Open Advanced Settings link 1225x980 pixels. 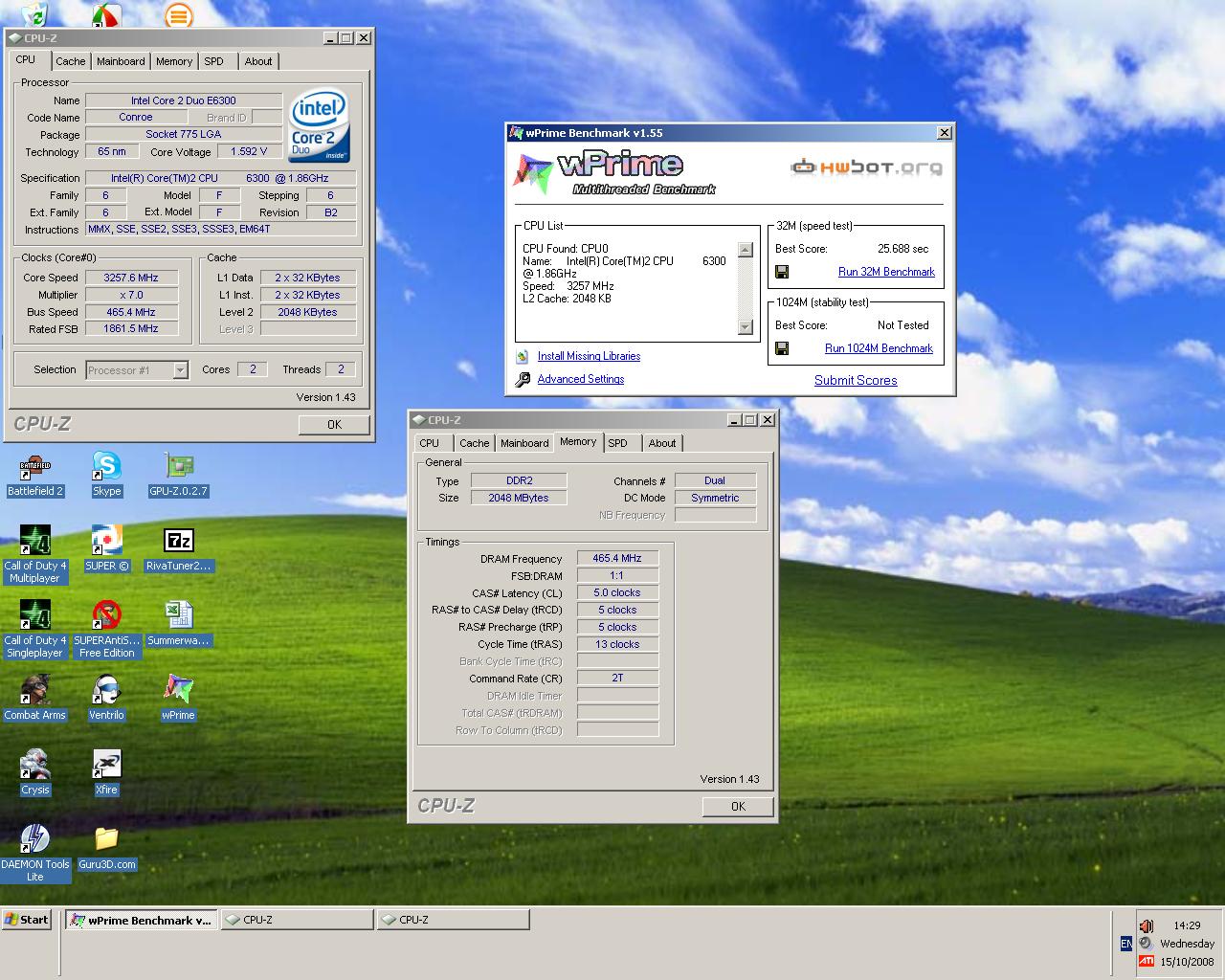(x=581, y=379)
